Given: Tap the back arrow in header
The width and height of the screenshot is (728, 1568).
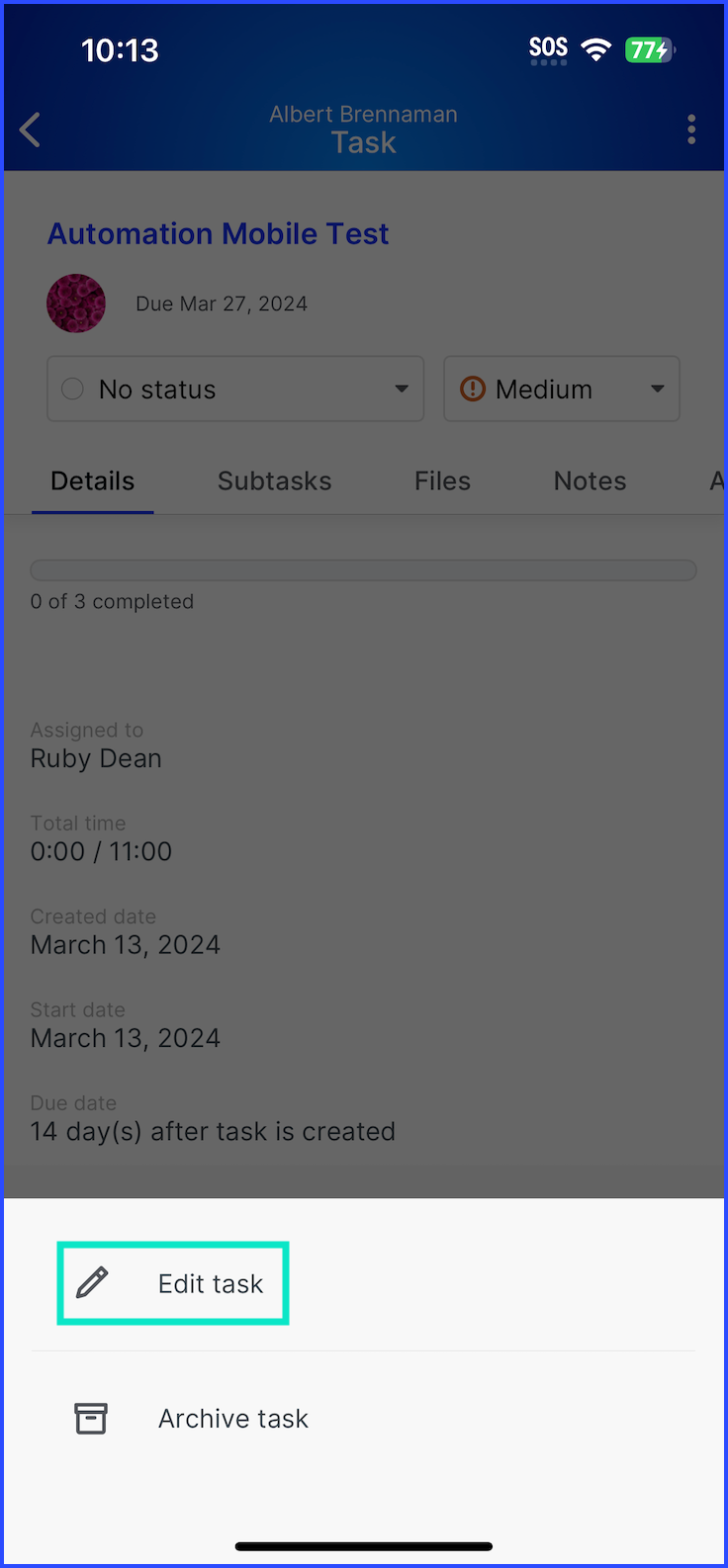Looking at the screenshot, I should 30,130.
